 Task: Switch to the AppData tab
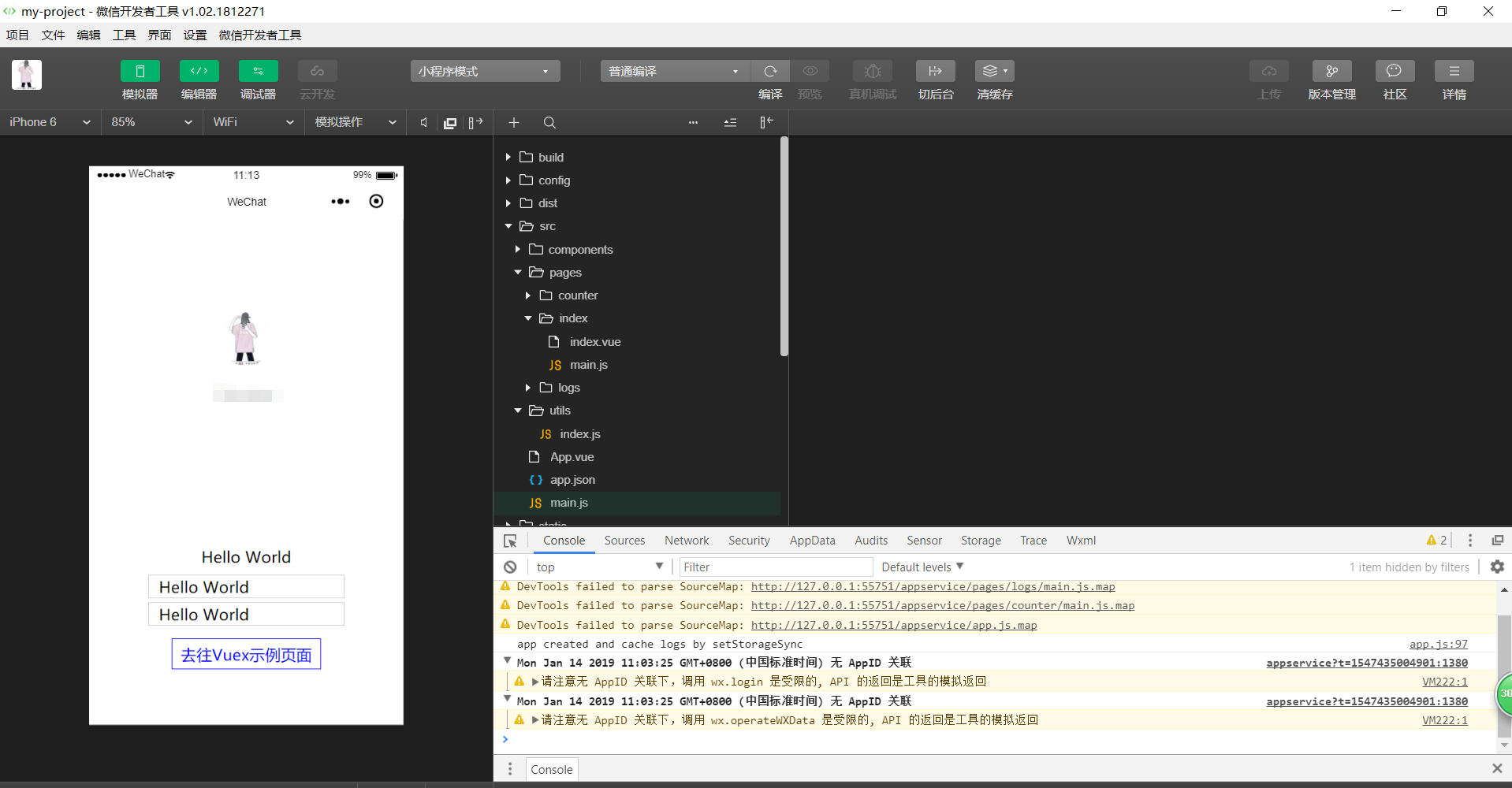click(812, 541)
